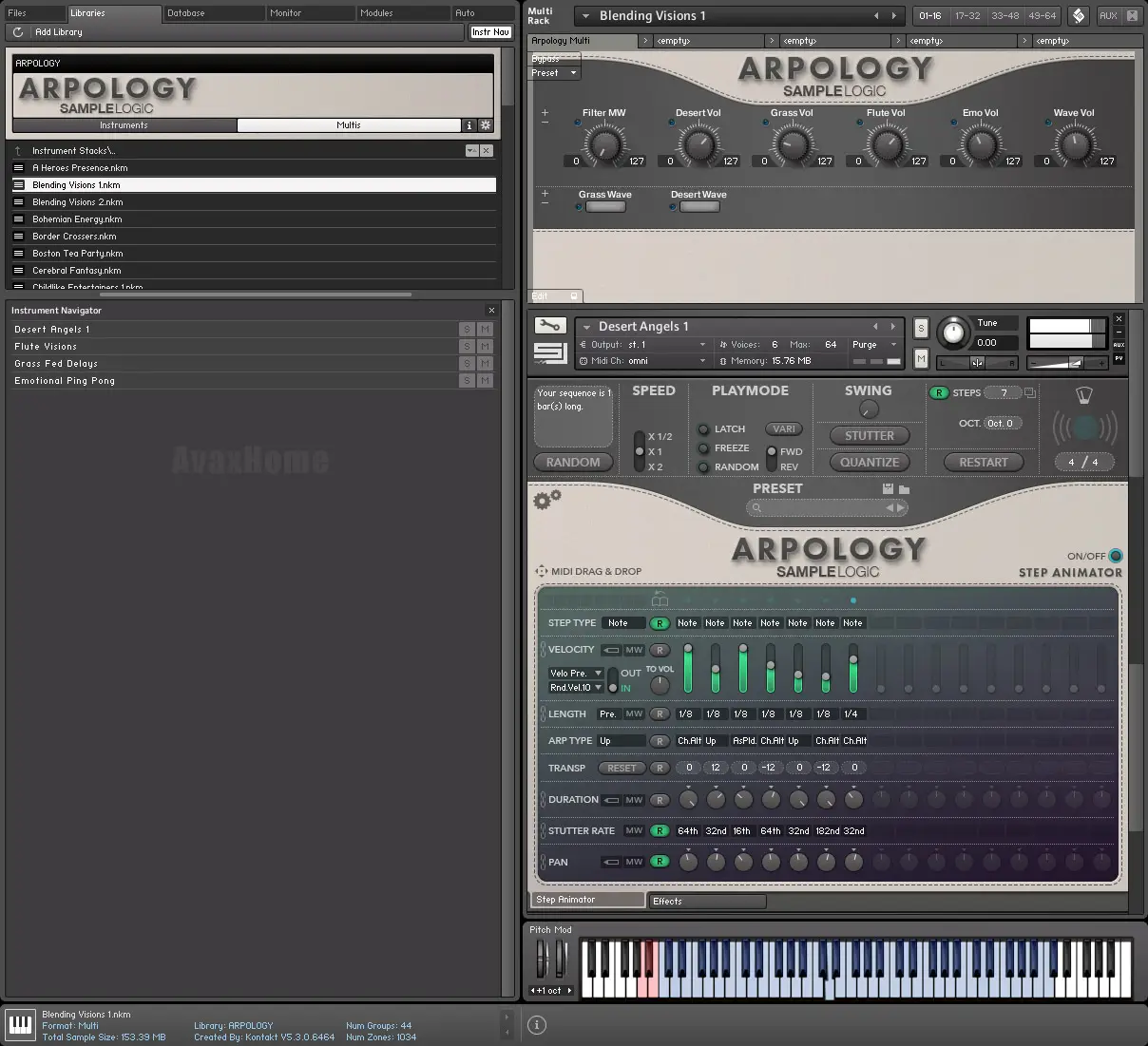Show rack channels 17-32

pos(967,15)
